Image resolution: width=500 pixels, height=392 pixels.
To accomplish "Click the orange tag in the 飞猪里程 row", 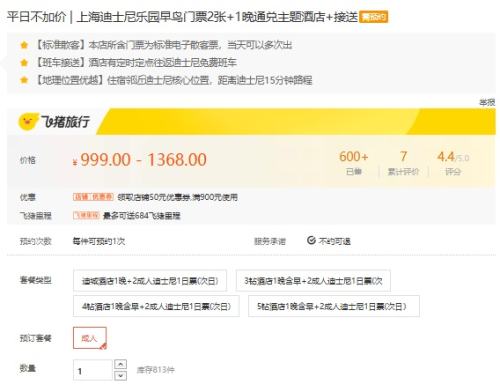I will (86, 215).
